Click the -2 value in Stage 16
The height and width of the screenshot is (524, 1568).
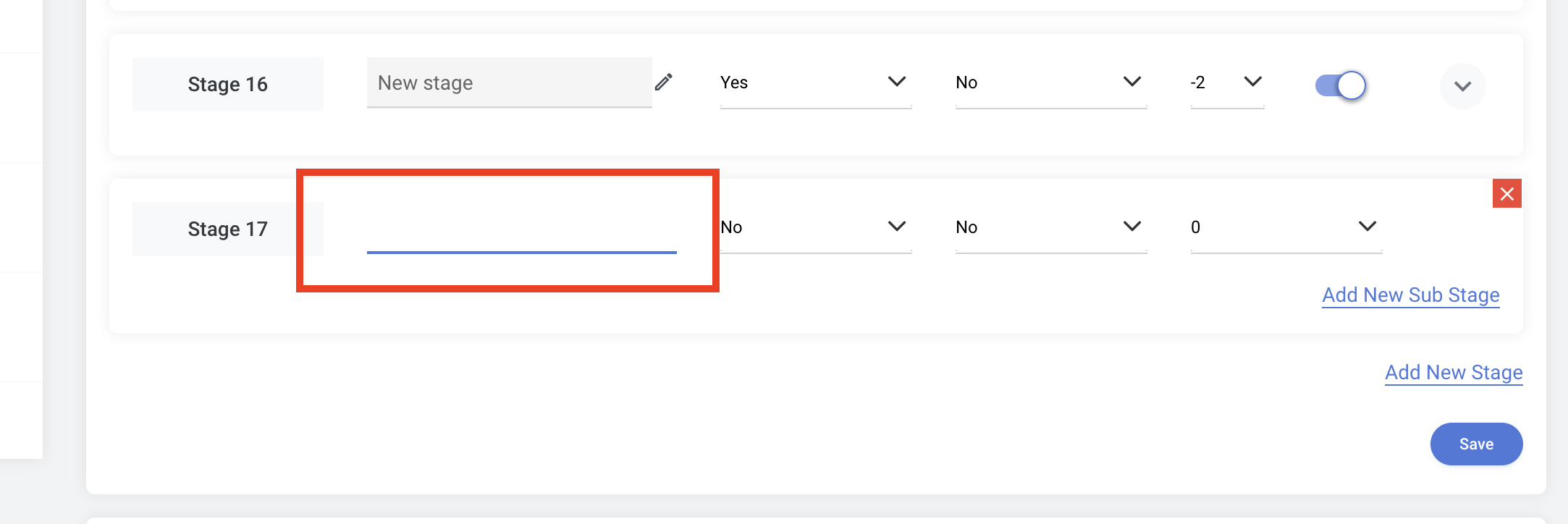[1198, 83]
